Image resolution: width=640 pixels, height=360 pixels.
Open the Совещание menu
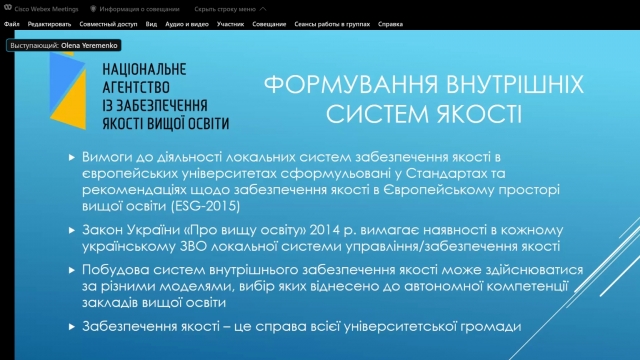point(269,24)
